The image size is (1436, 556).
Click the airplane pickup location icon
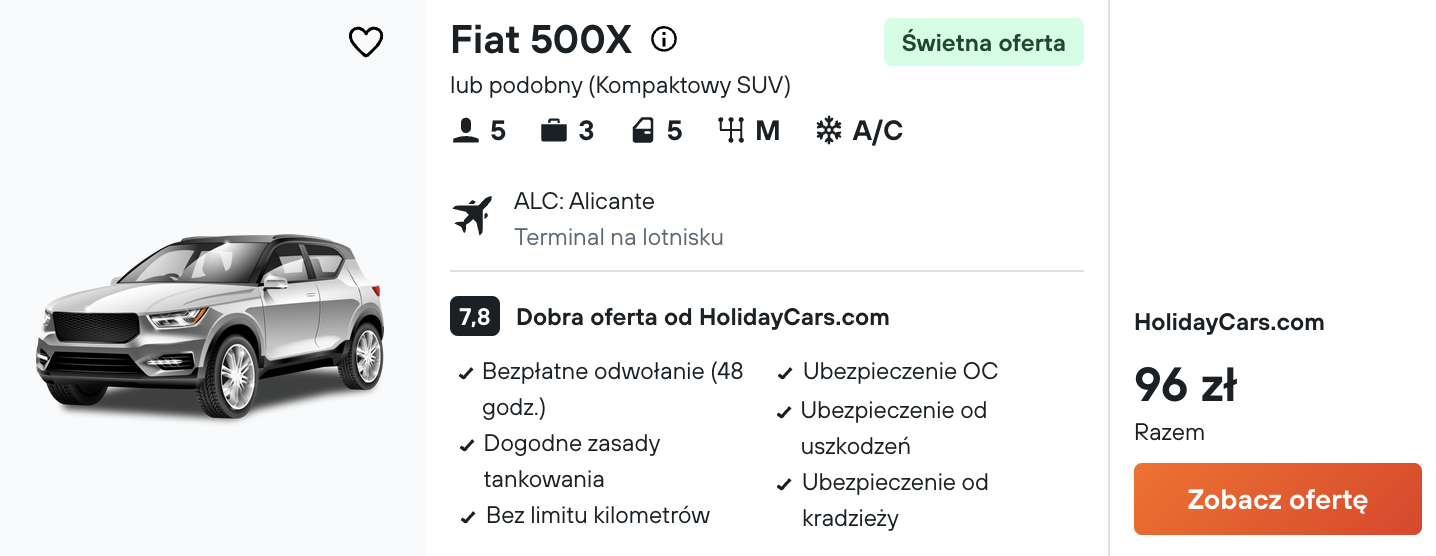473,216
